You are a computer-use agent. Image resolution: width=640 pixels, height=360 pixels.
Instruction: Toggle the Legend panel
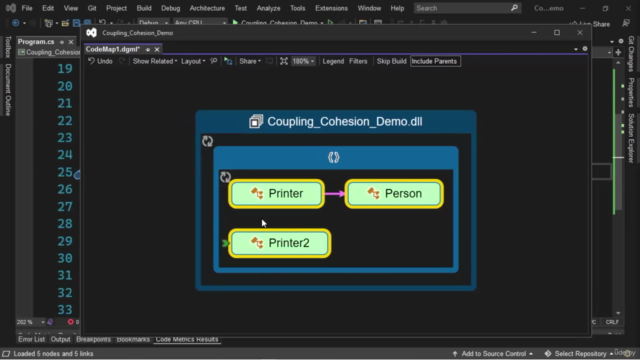(333, 61)
